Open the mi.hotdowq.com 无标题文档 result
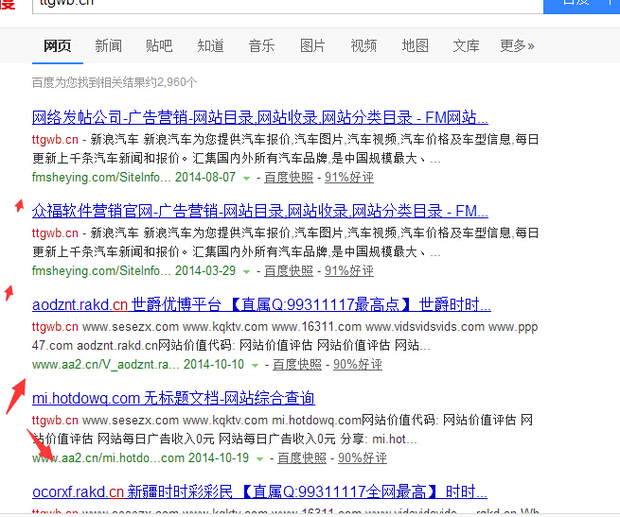 173,398
